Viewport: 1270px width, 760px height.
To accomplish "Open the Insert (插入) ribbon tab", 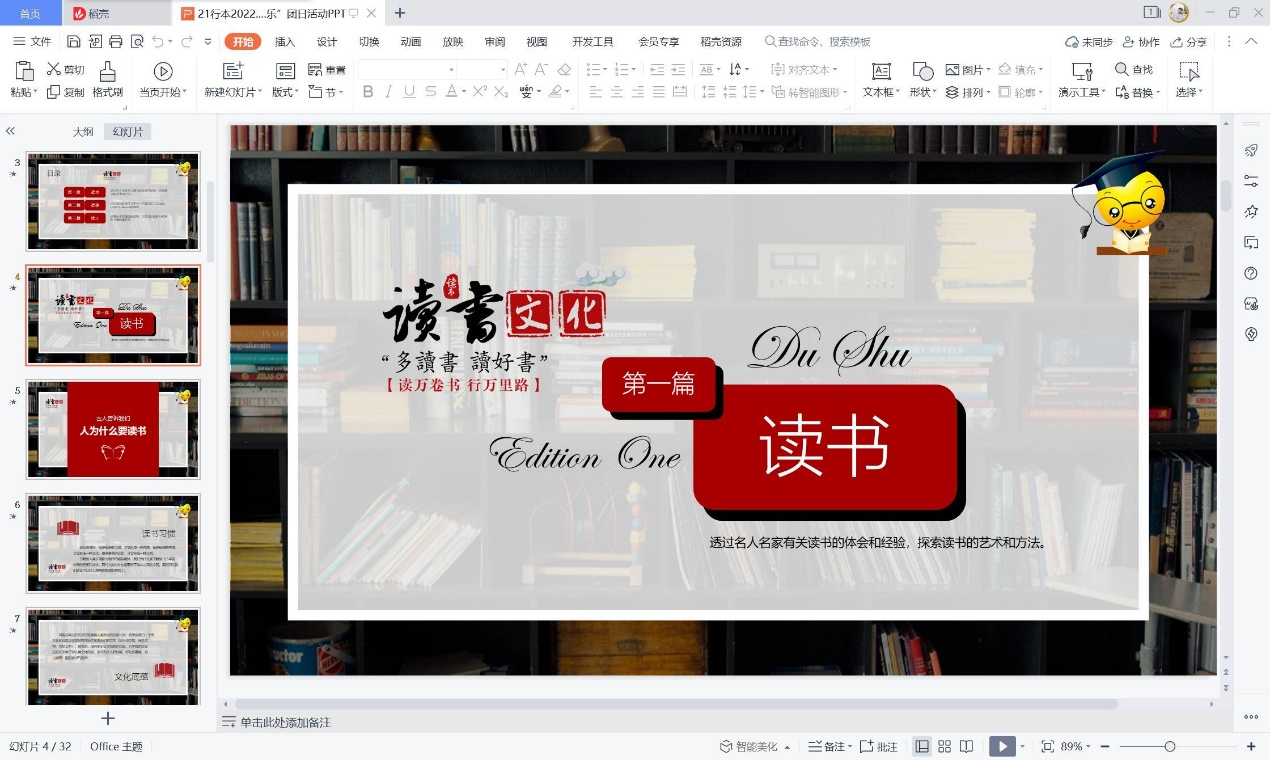I will [x=285, y=42].
